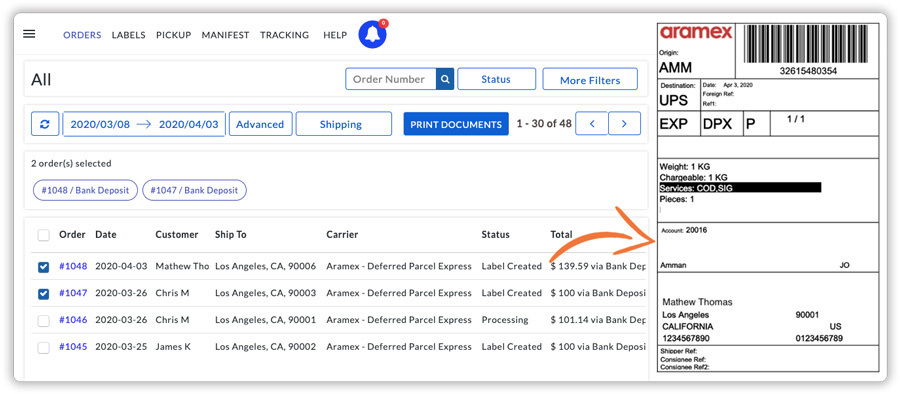Click the All heading
This screenshot has height=394, width=900.
click(41, 79)
